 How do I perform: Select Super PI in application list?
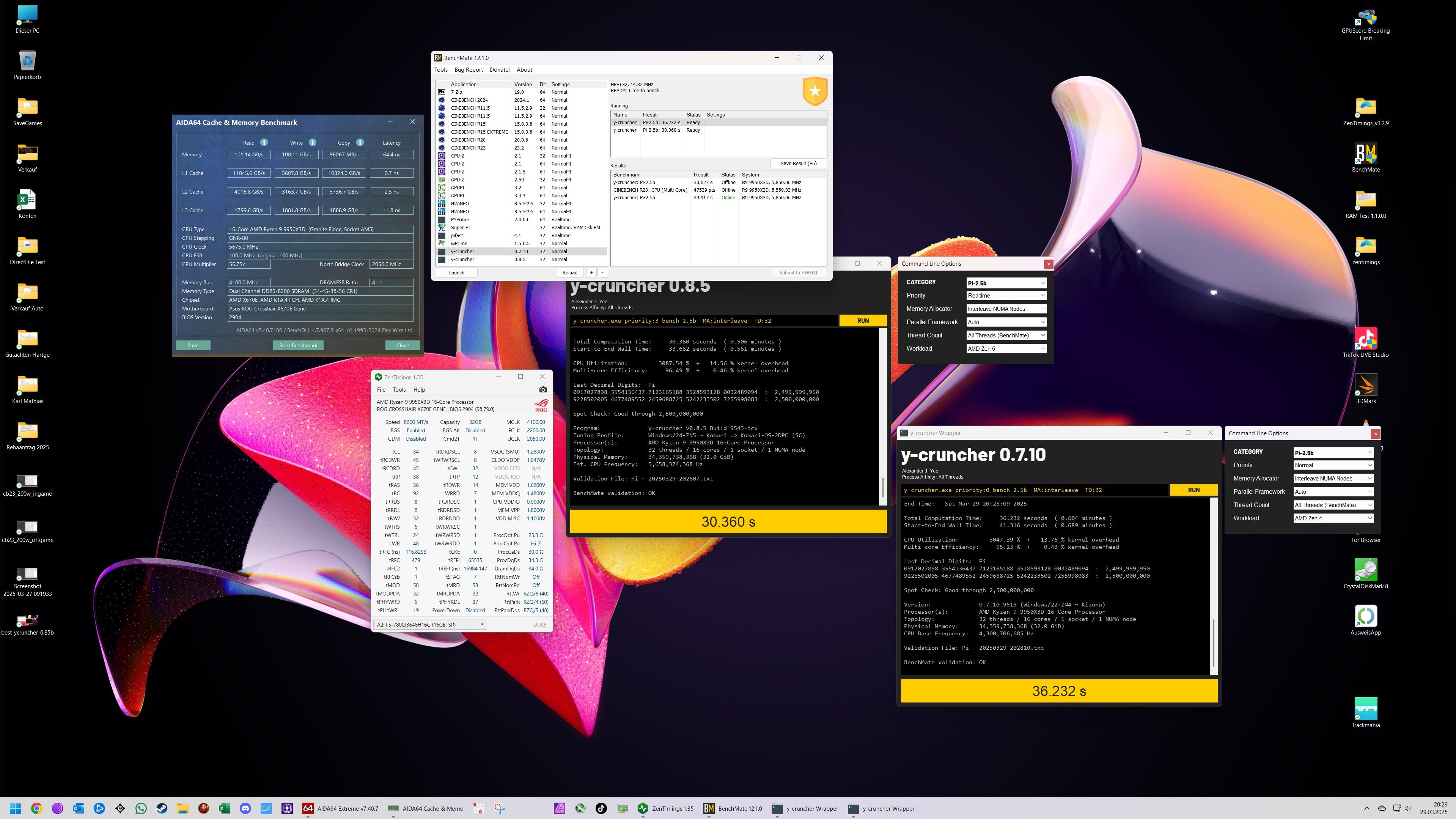(521, 227)
